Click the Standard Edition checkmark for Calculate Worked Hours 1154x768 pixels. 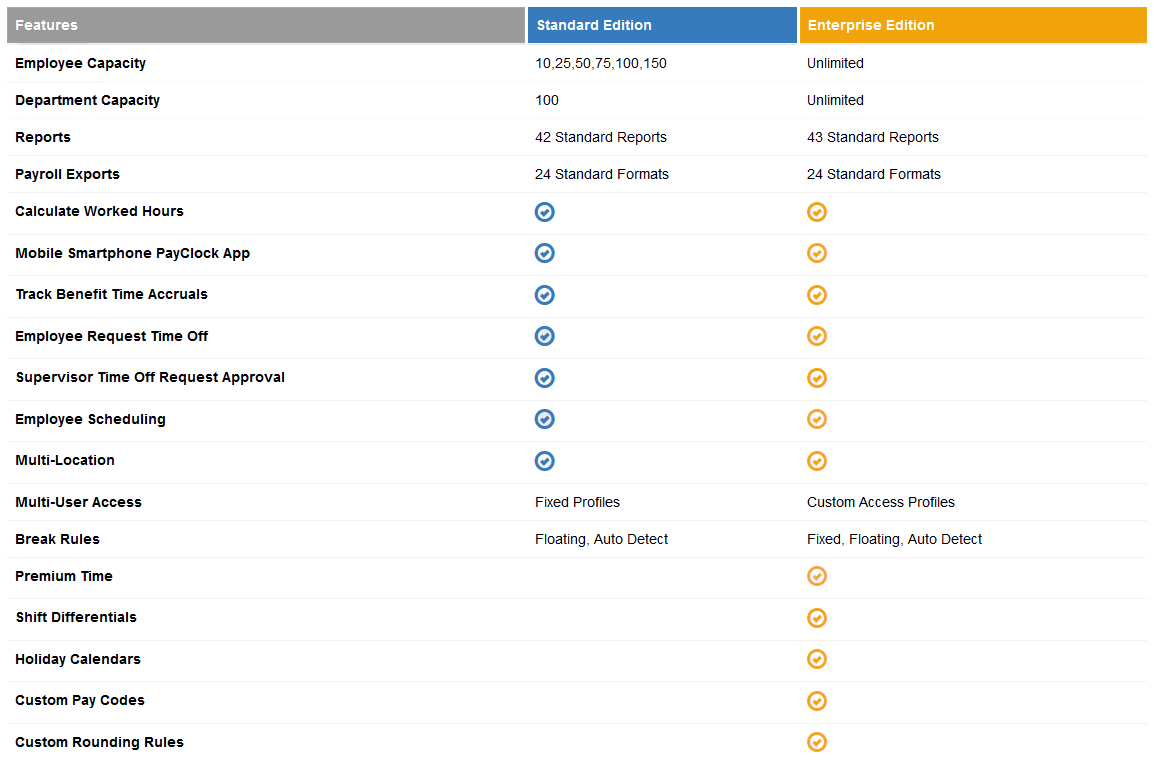tap(545, 212)
